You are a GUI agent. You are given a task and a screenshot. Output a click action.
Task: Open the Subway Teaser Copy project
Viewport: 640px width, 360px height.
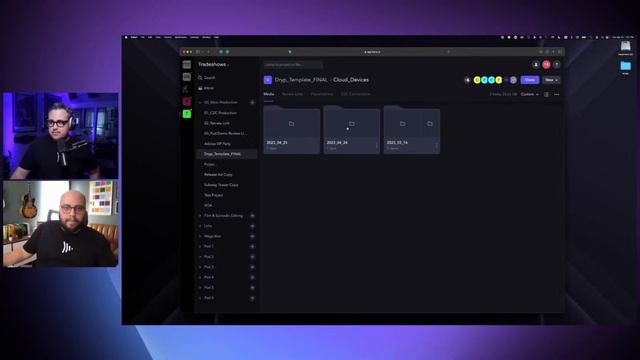pos(221,185)
